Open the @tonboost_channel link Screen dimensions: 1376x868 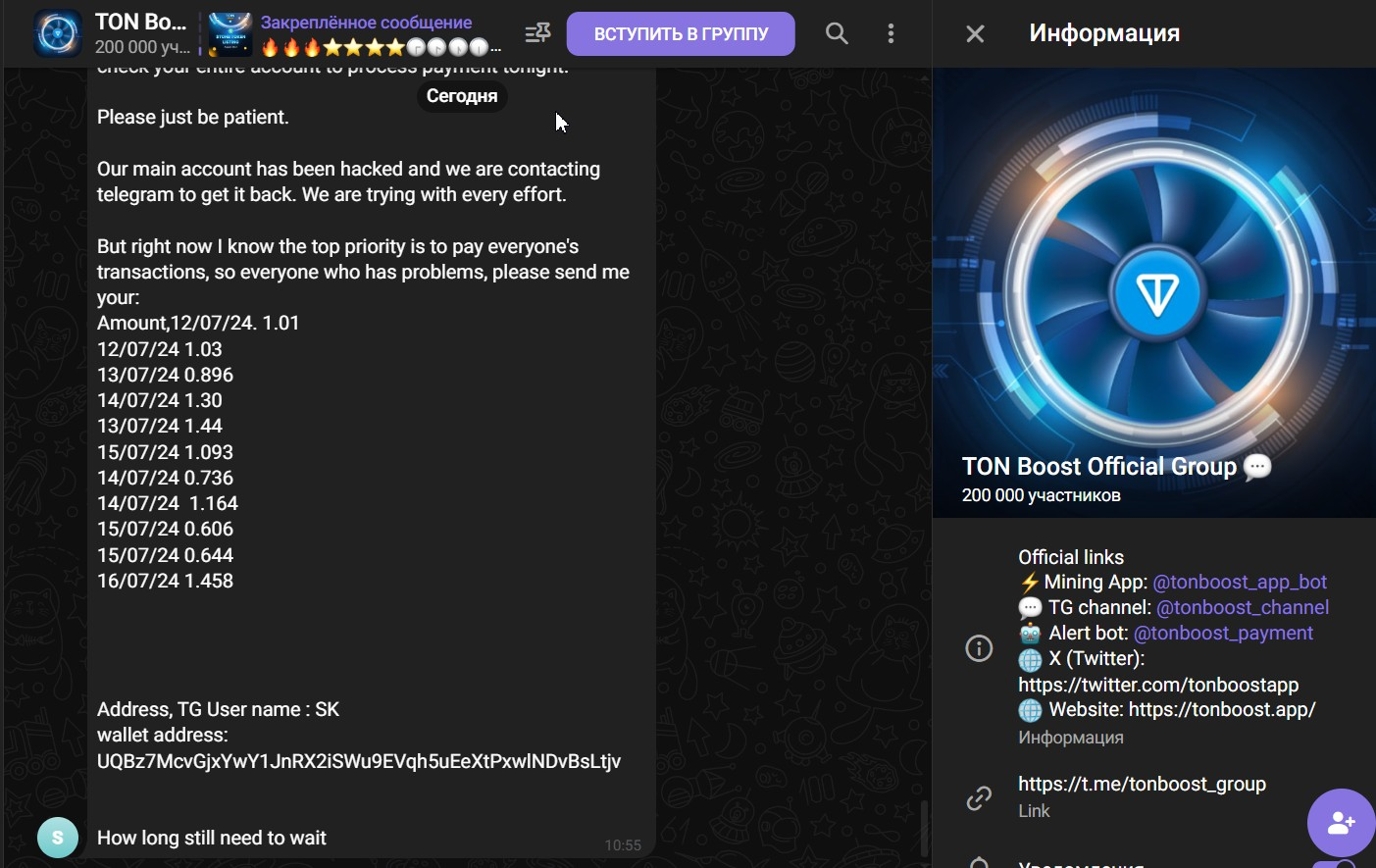(1243, 607)
